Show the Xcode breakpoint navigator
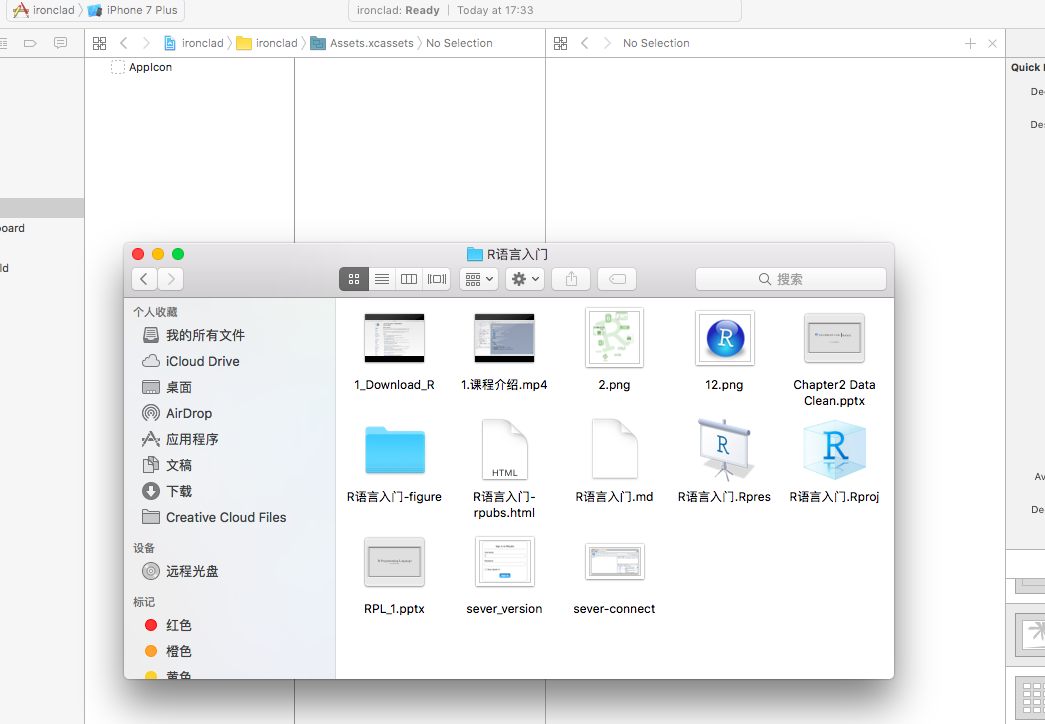This screenshot has height=724, width=1045. [x=30, y=43]
